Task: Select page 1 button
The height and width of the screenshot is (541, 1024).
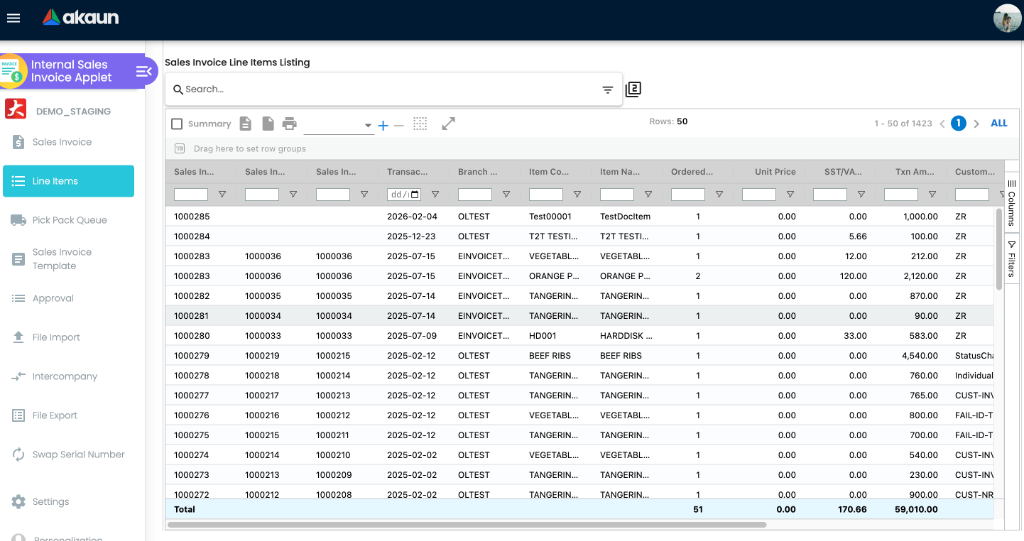Action: pyautogui.click(x=958, y=123)
